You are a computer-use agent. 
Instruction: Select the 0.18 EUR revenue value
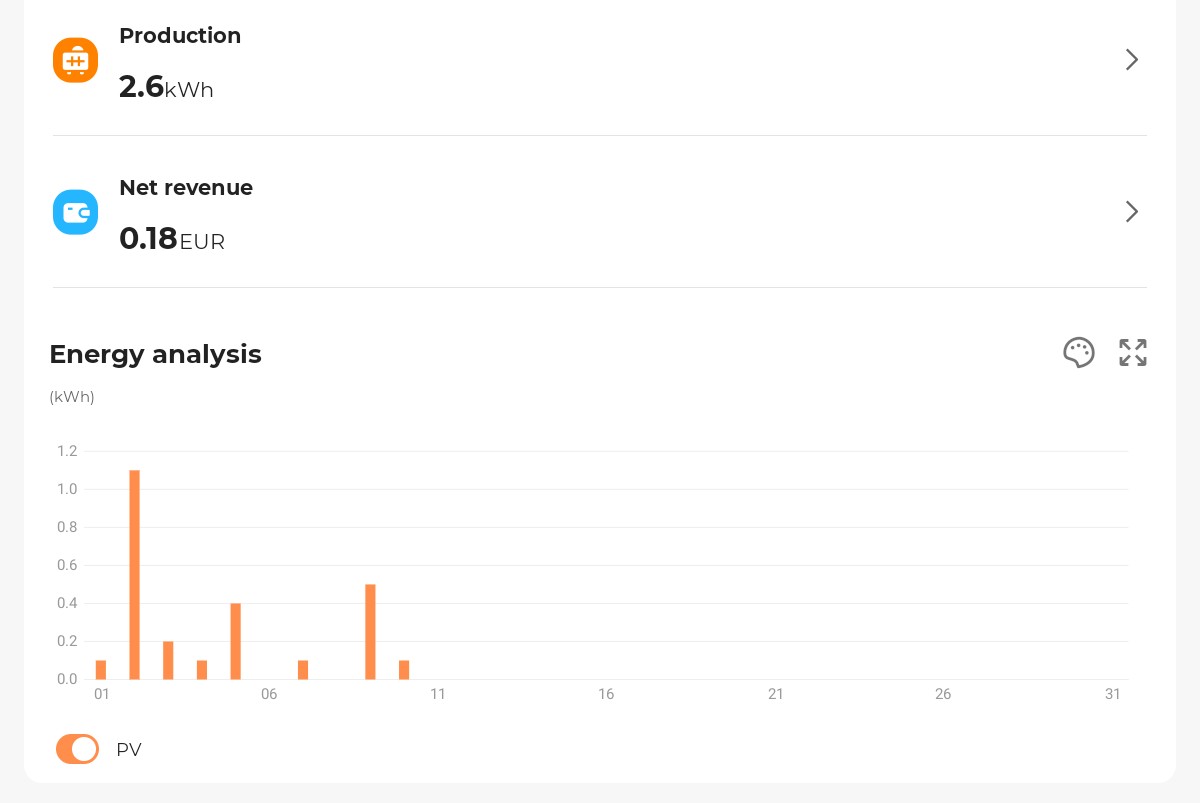(x=172, y=239)
